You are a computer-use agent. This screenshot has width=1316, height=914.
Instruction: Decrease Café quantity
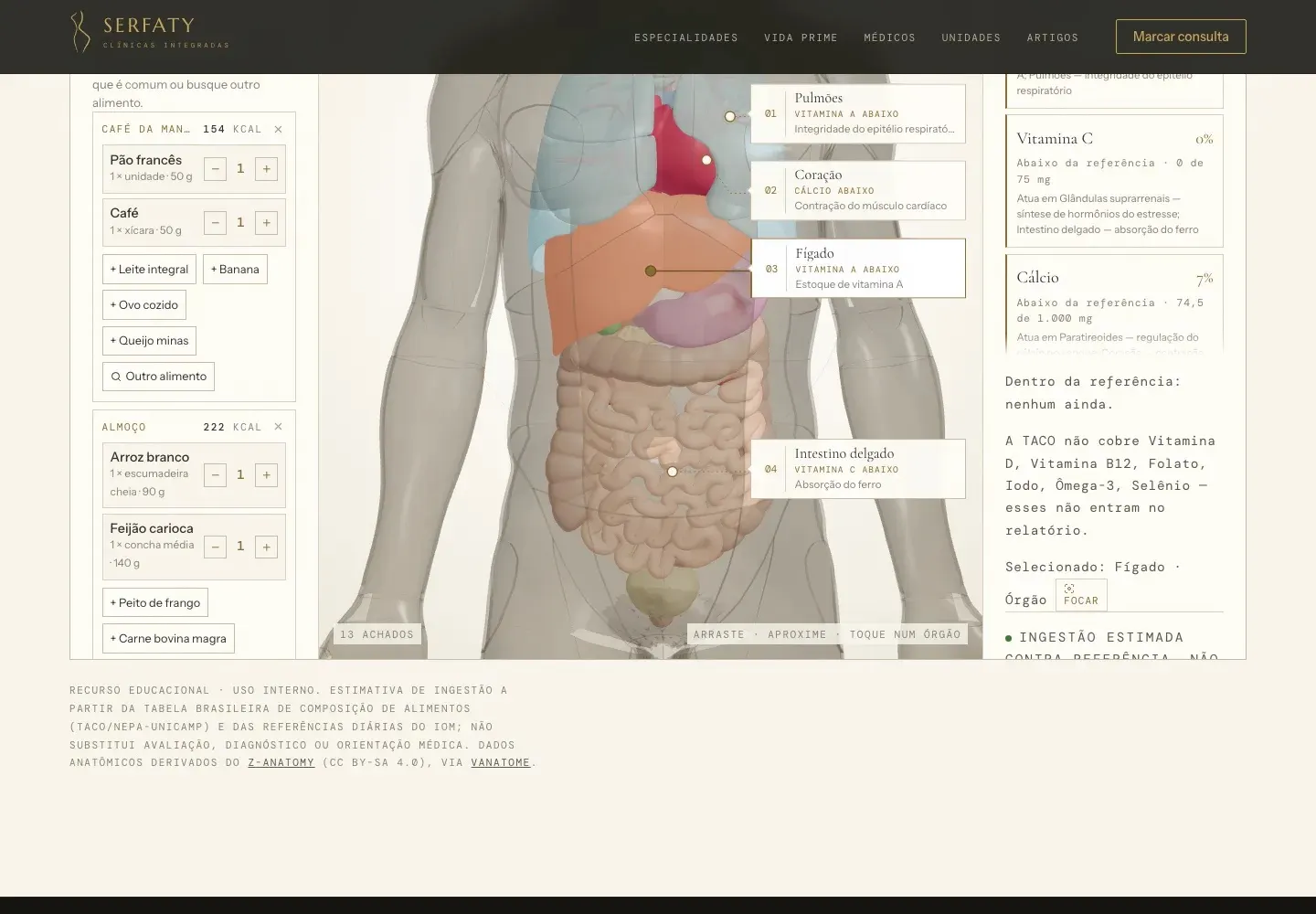coord(215,222)
